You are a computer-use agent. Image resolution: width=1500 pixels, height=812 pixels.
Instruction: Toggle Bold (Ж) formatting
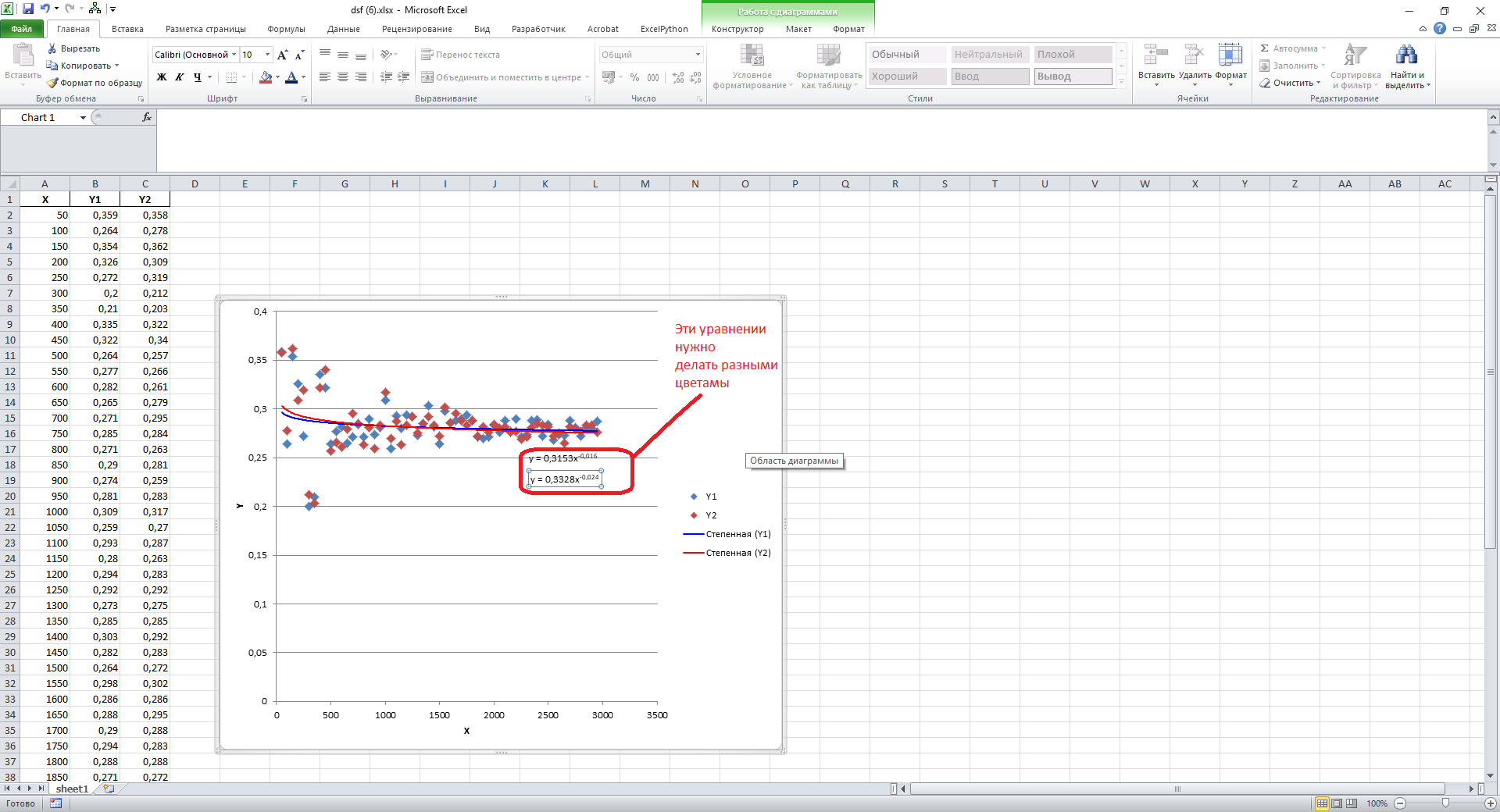tap(162, 77)
